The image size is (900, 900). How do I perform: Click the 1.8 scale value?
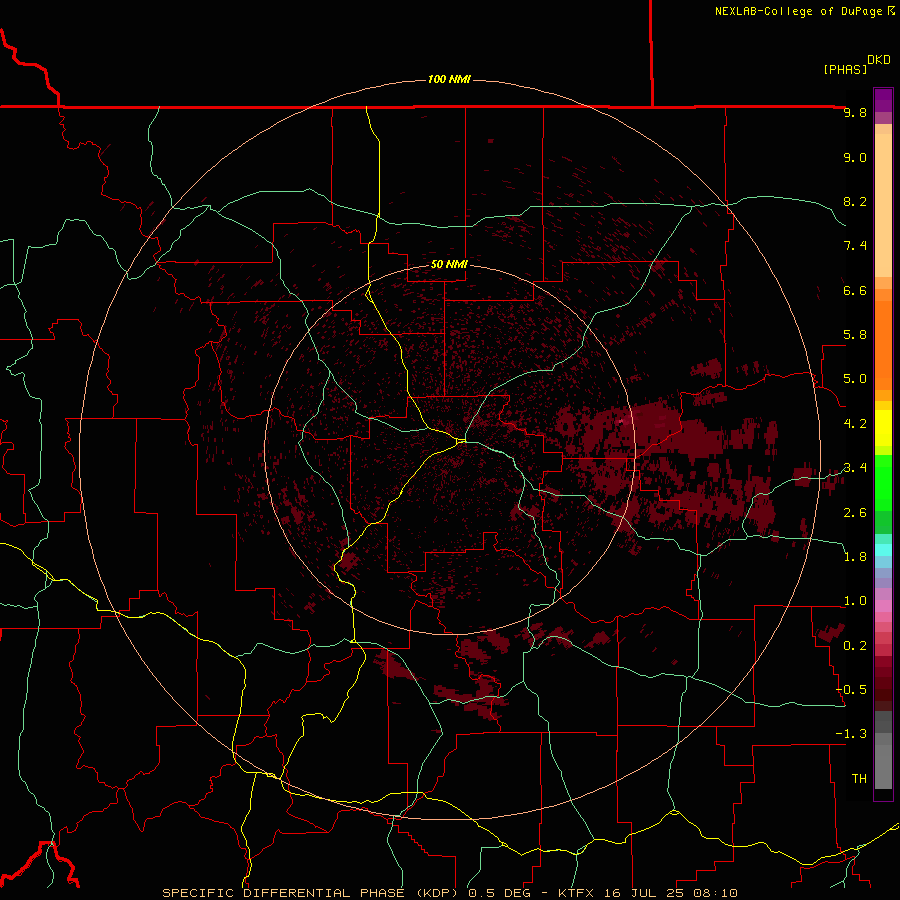pos(855,557)
